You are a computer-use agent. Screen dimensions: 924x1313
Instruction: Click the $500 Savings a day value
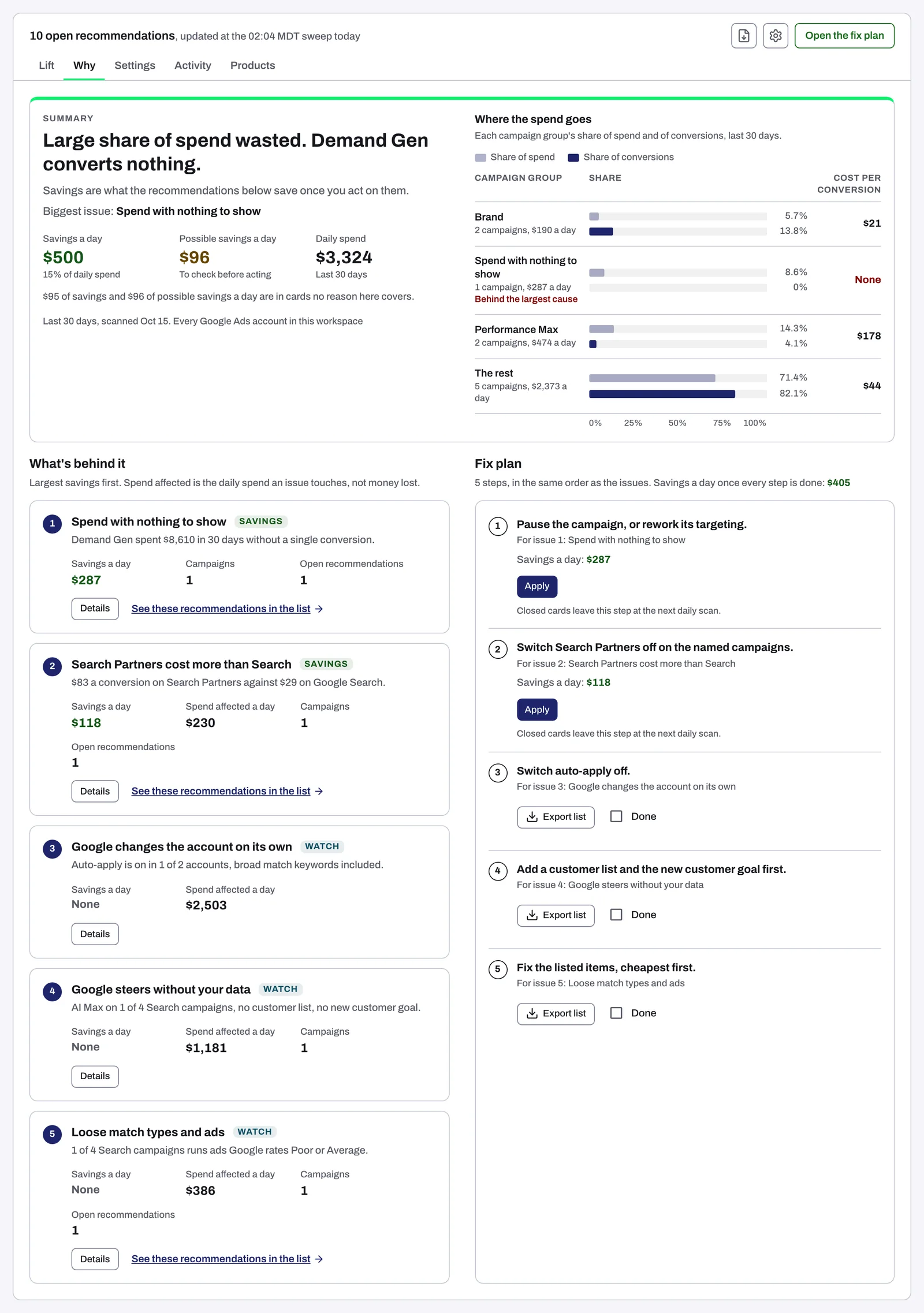click(x=63, y=258)
